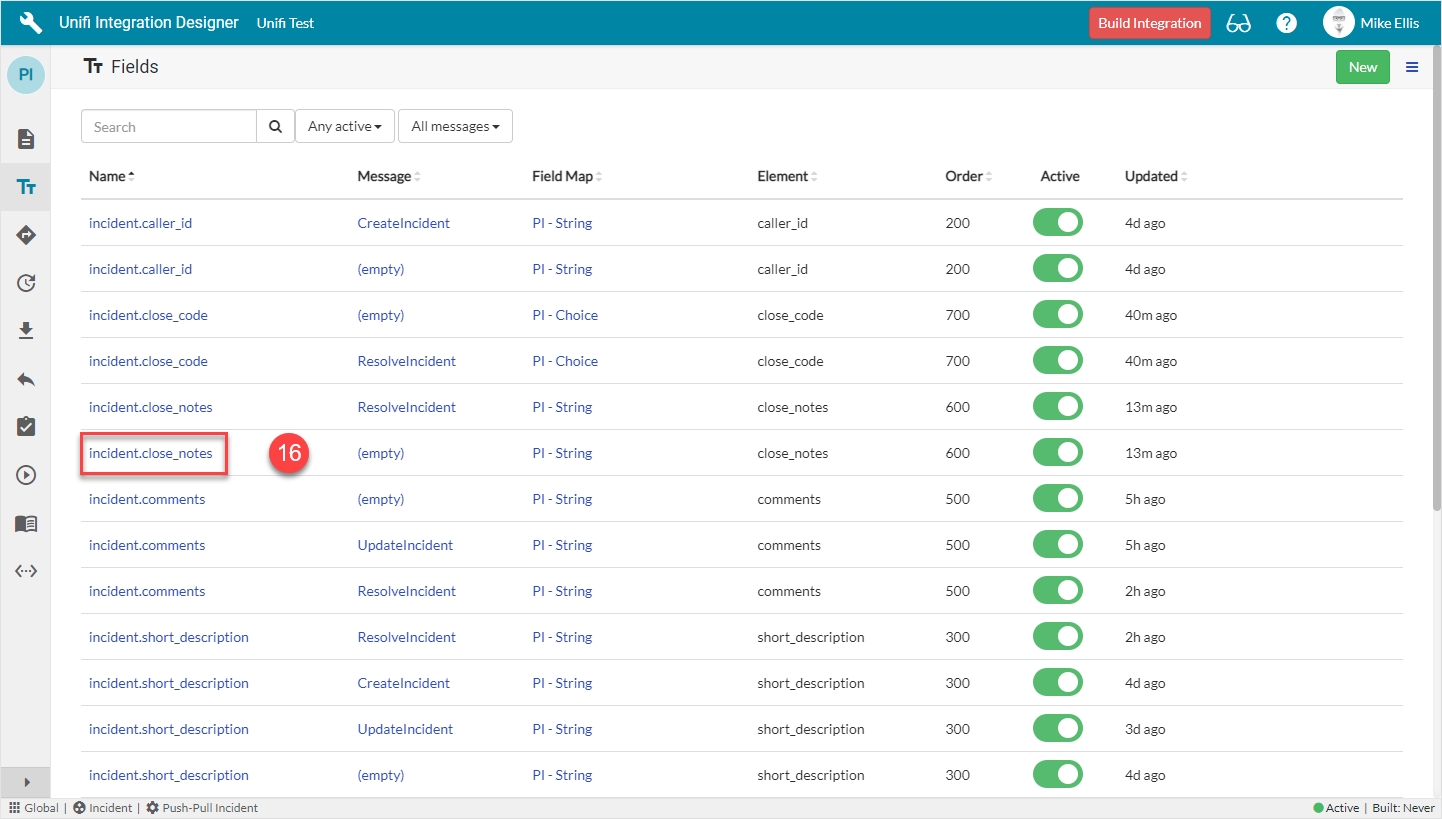This screenshot has height=819, width=1442.
Task: Open the hamburger menu beside New
Action: click(1412, 67)
